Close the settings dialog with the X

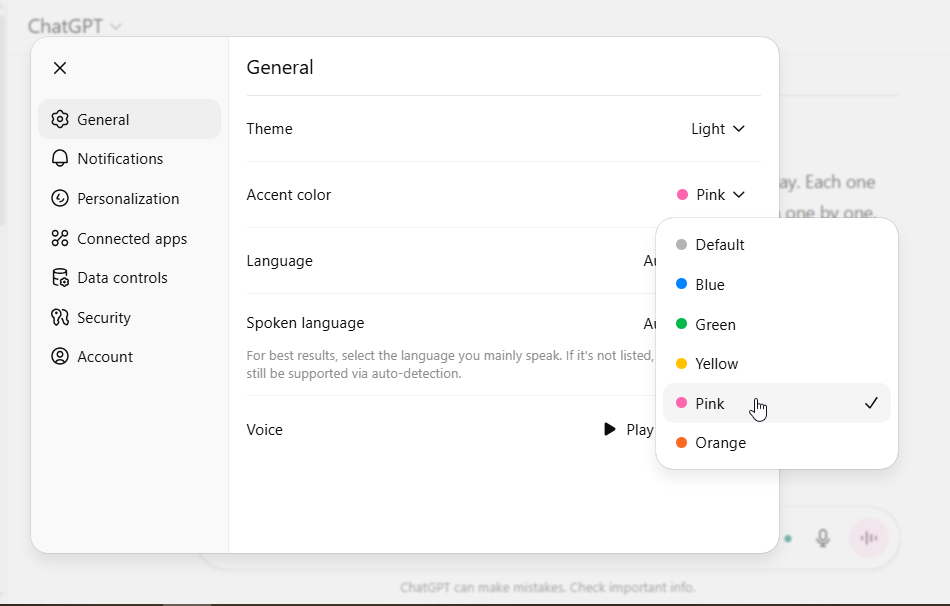point(60,68)
